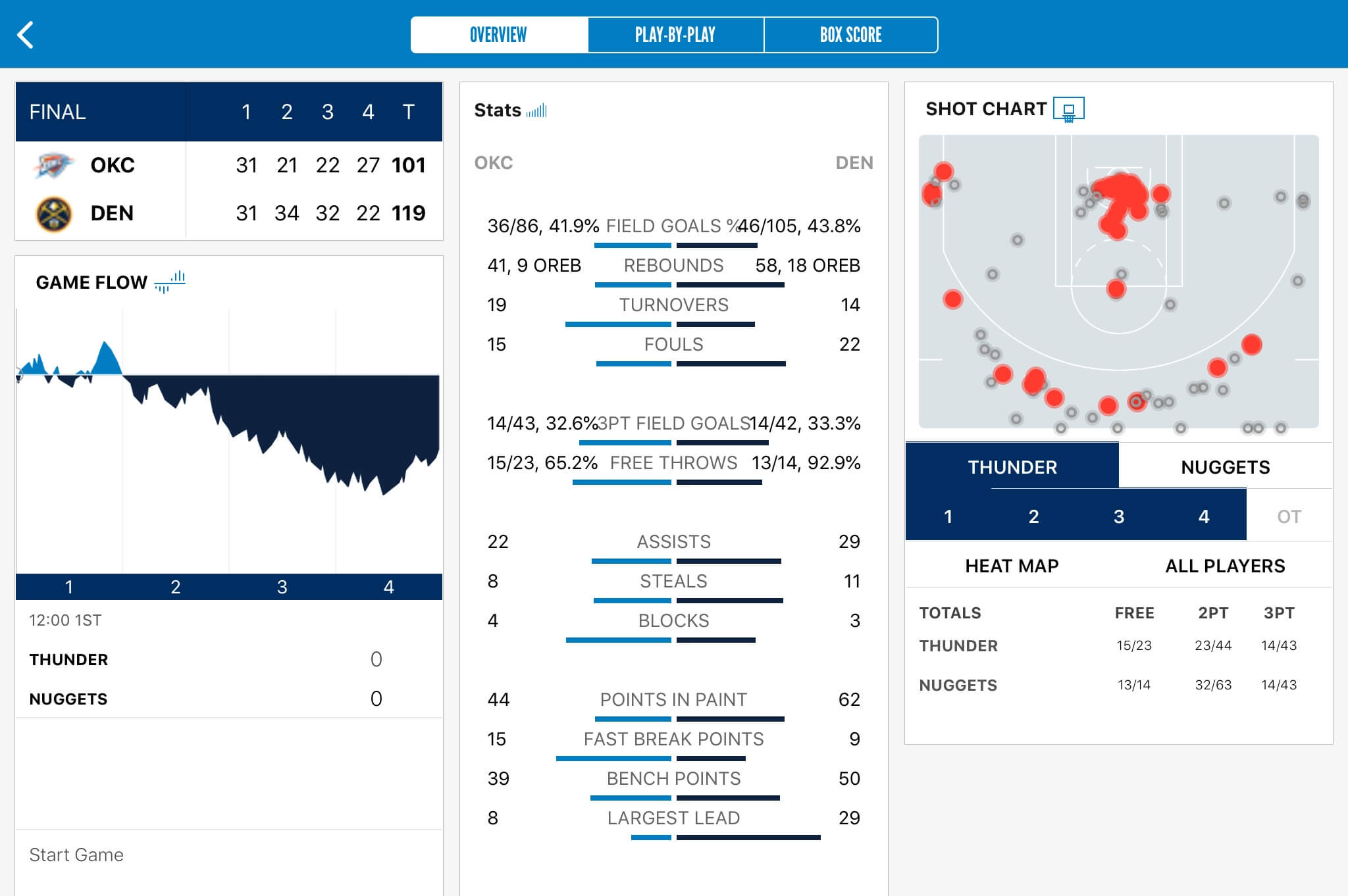Tap the OKC Thunder team logo

tap(53, 165)
